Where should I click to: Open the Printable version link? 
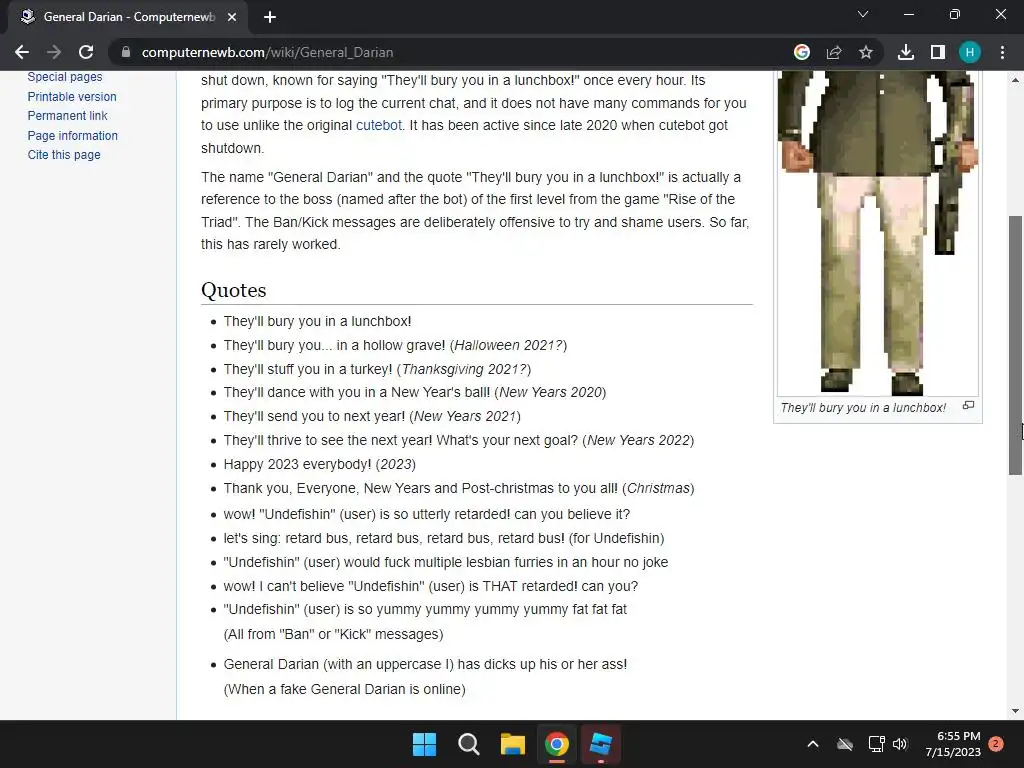point(72,97)
